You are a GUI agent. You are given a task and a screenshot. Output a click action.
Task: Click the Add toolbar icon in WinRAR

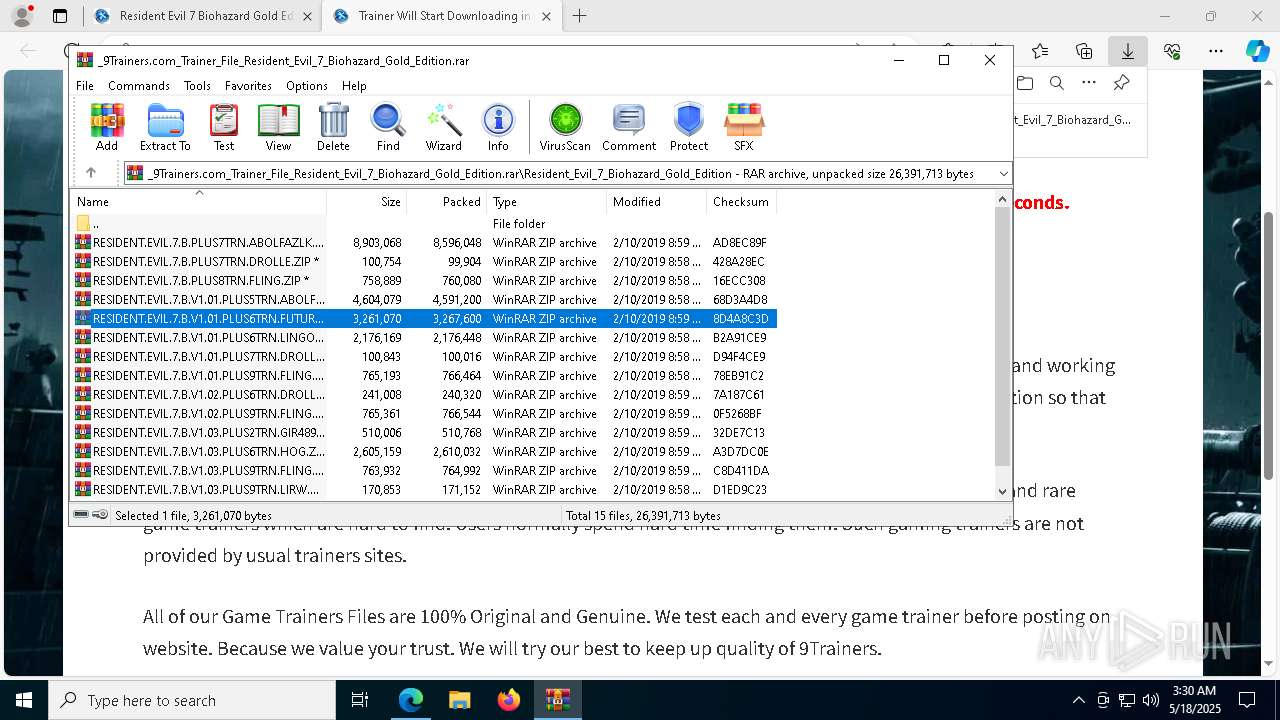click(x=107, y=127)
